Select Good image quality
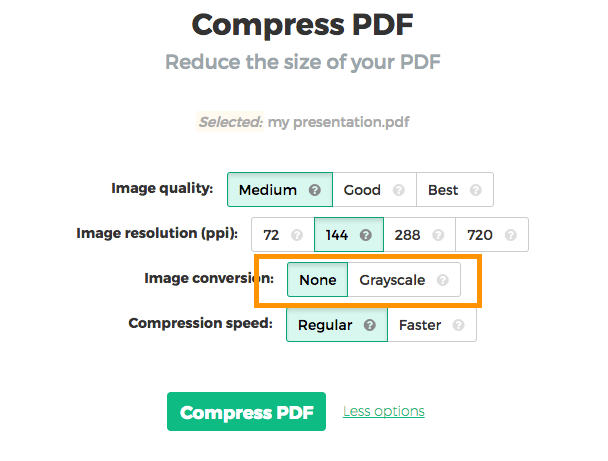 tap(362, 190)
